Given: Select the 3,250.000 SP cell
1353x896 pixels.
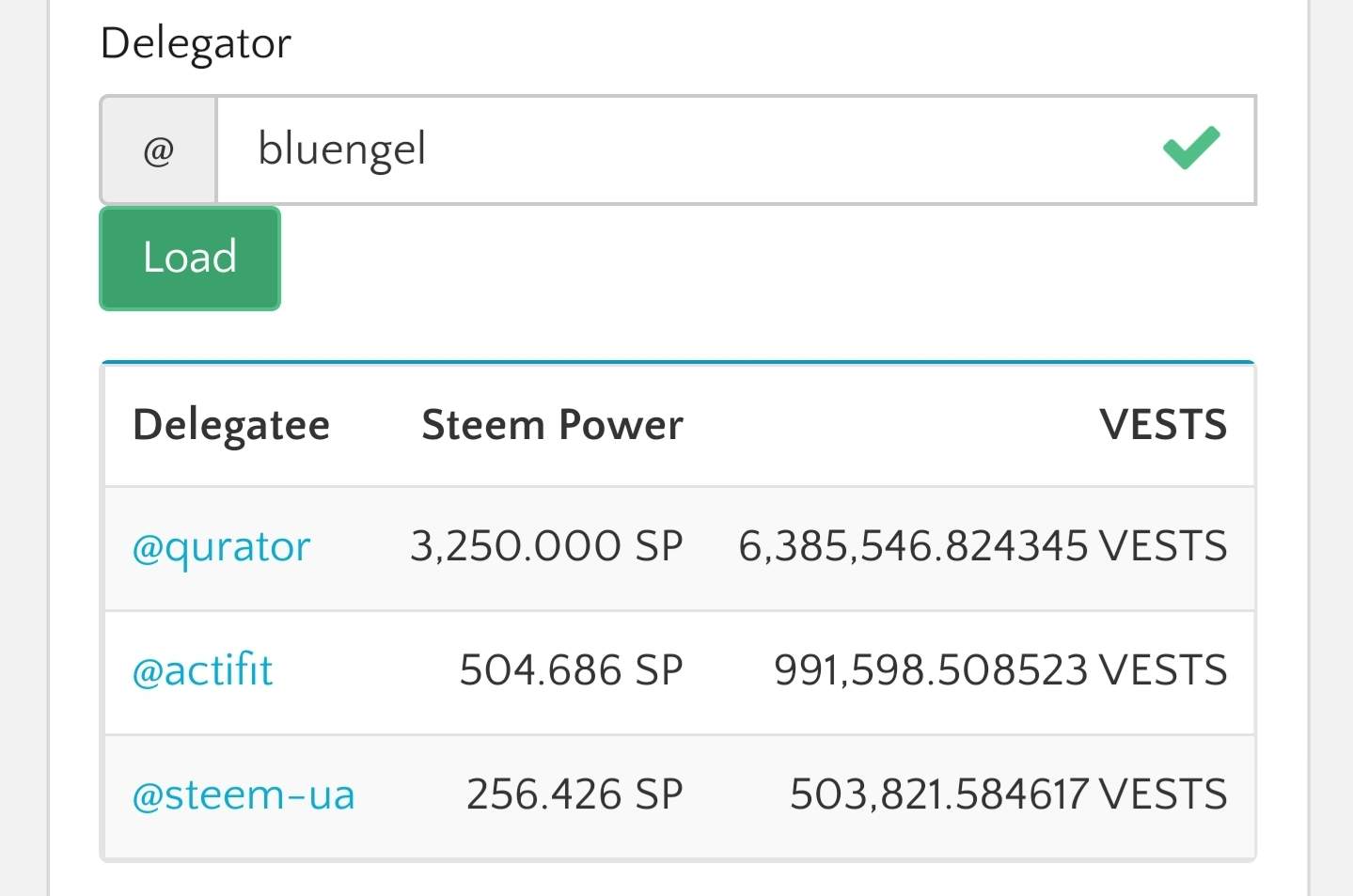Looking at the screenshot, I should (546, 546).
